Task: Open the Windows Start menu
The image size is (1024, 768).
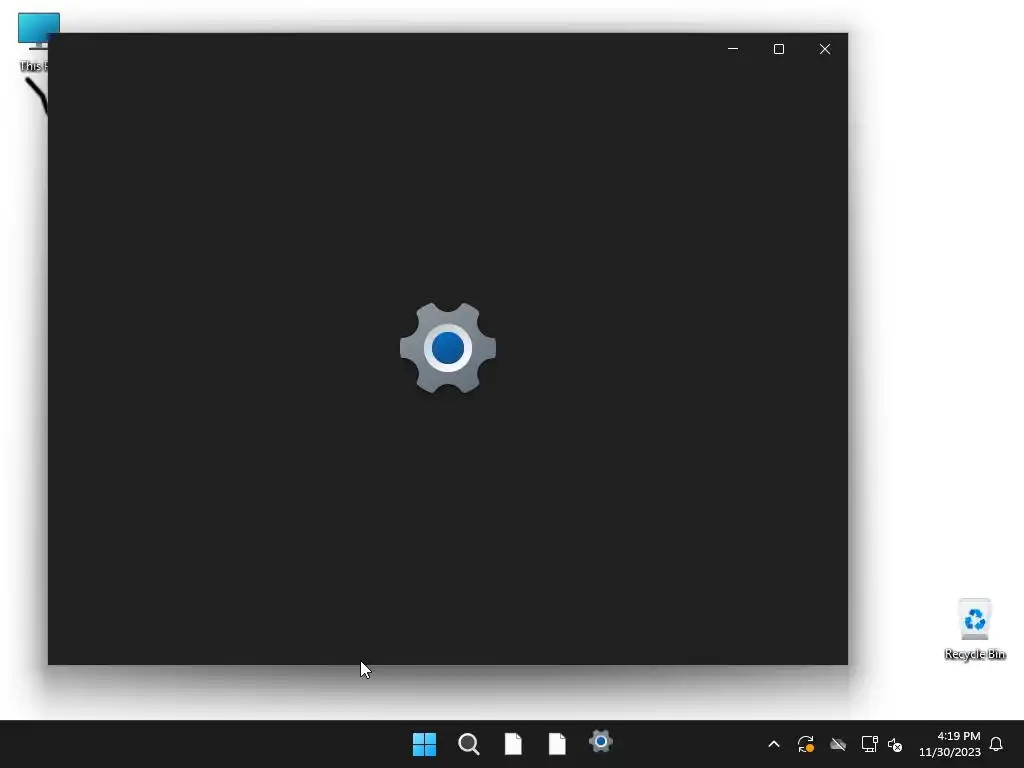Action: pyautogui.click(x=424, y=744)
